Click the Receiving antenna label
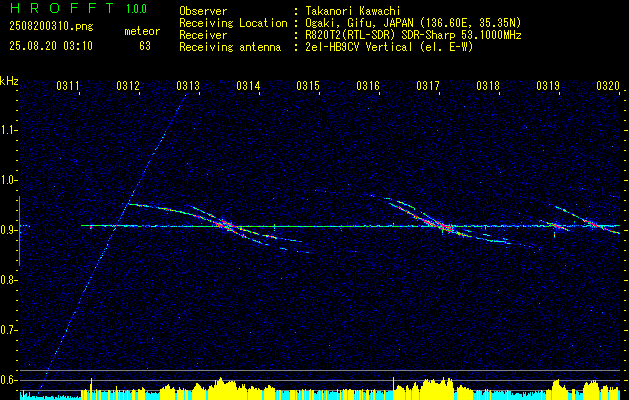 pyautogui.click(x=230, y=47)
